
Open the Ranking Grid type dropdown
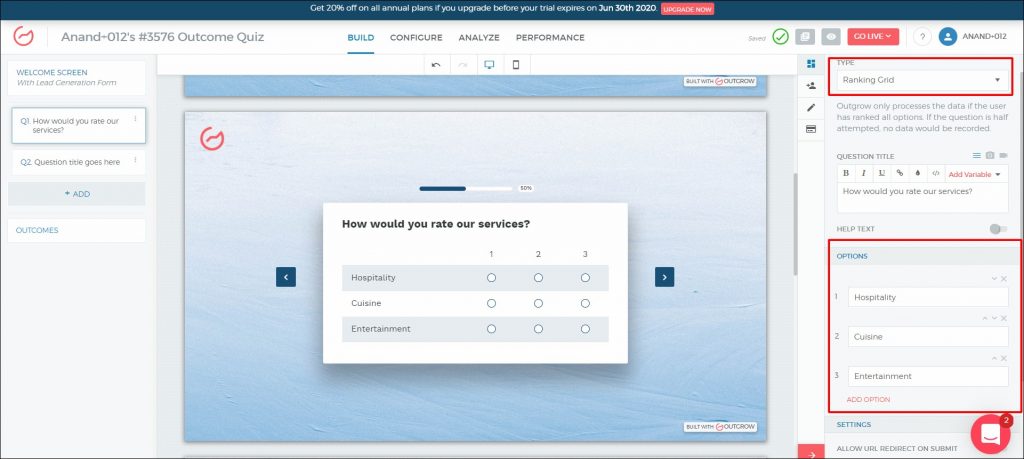[x=921, y=80]
